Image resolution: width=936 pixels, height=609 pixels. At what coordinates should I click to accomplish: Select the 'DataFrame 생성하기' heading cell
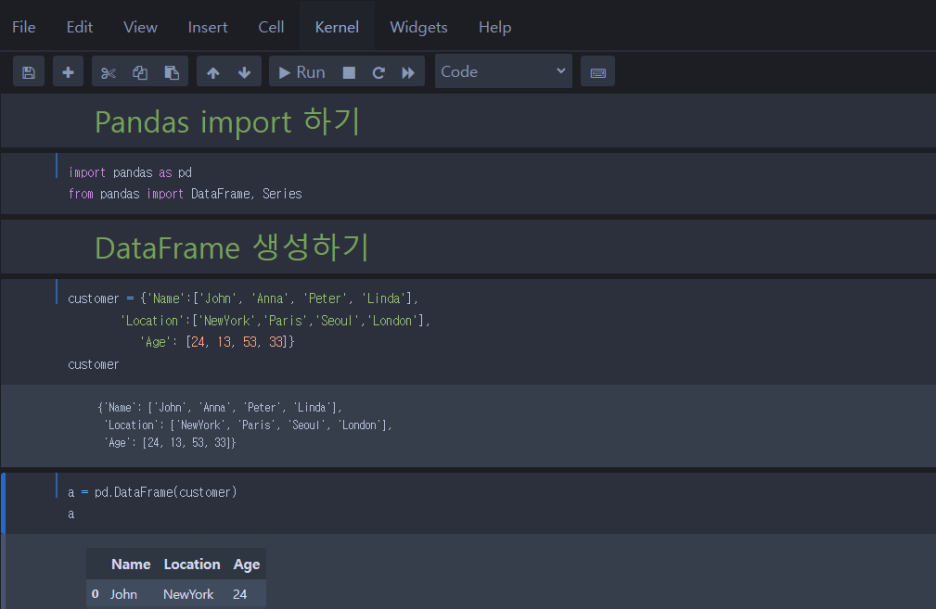[468, 247]
